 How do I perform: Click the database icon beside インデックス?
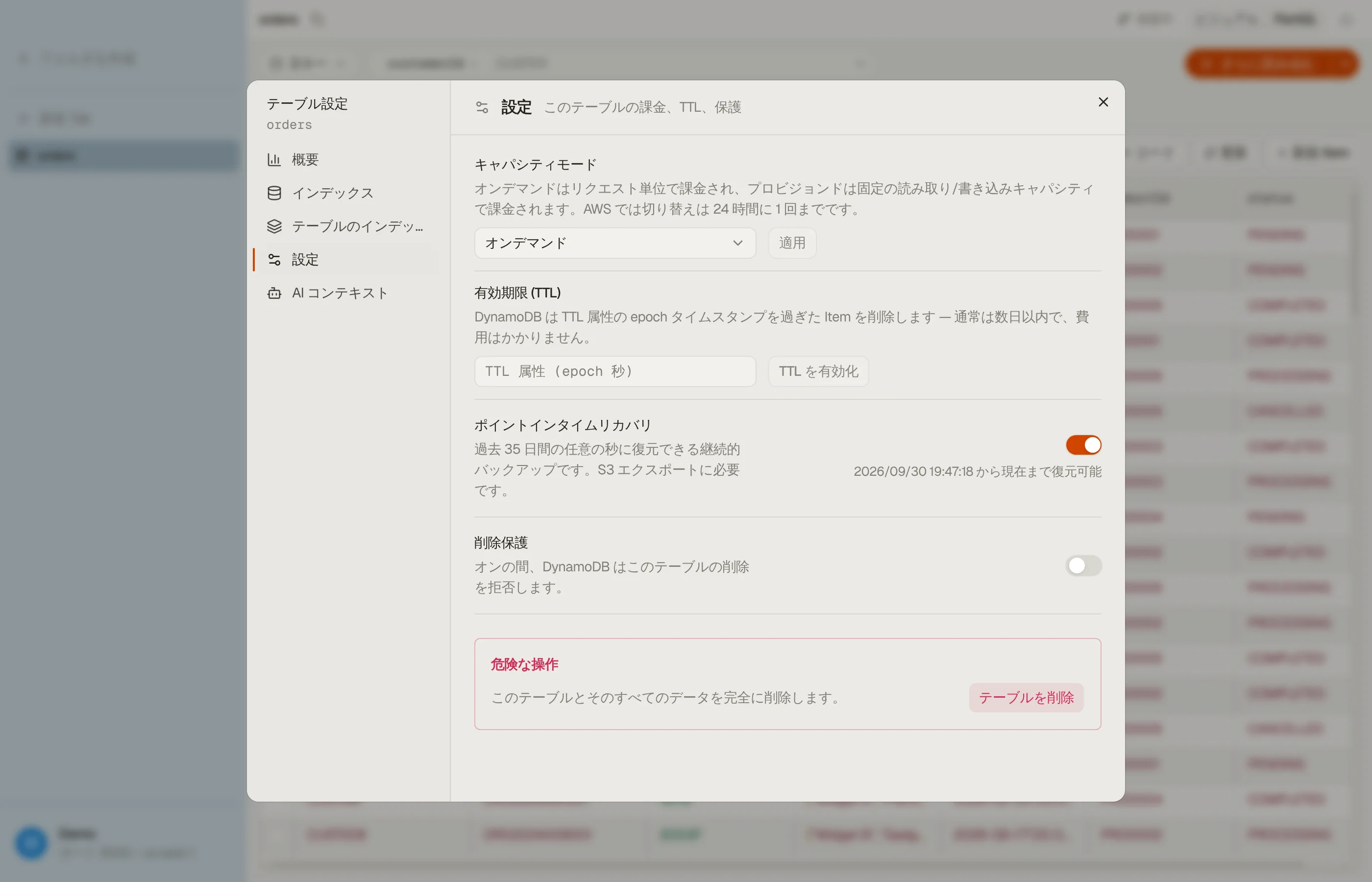coord(274,193)
